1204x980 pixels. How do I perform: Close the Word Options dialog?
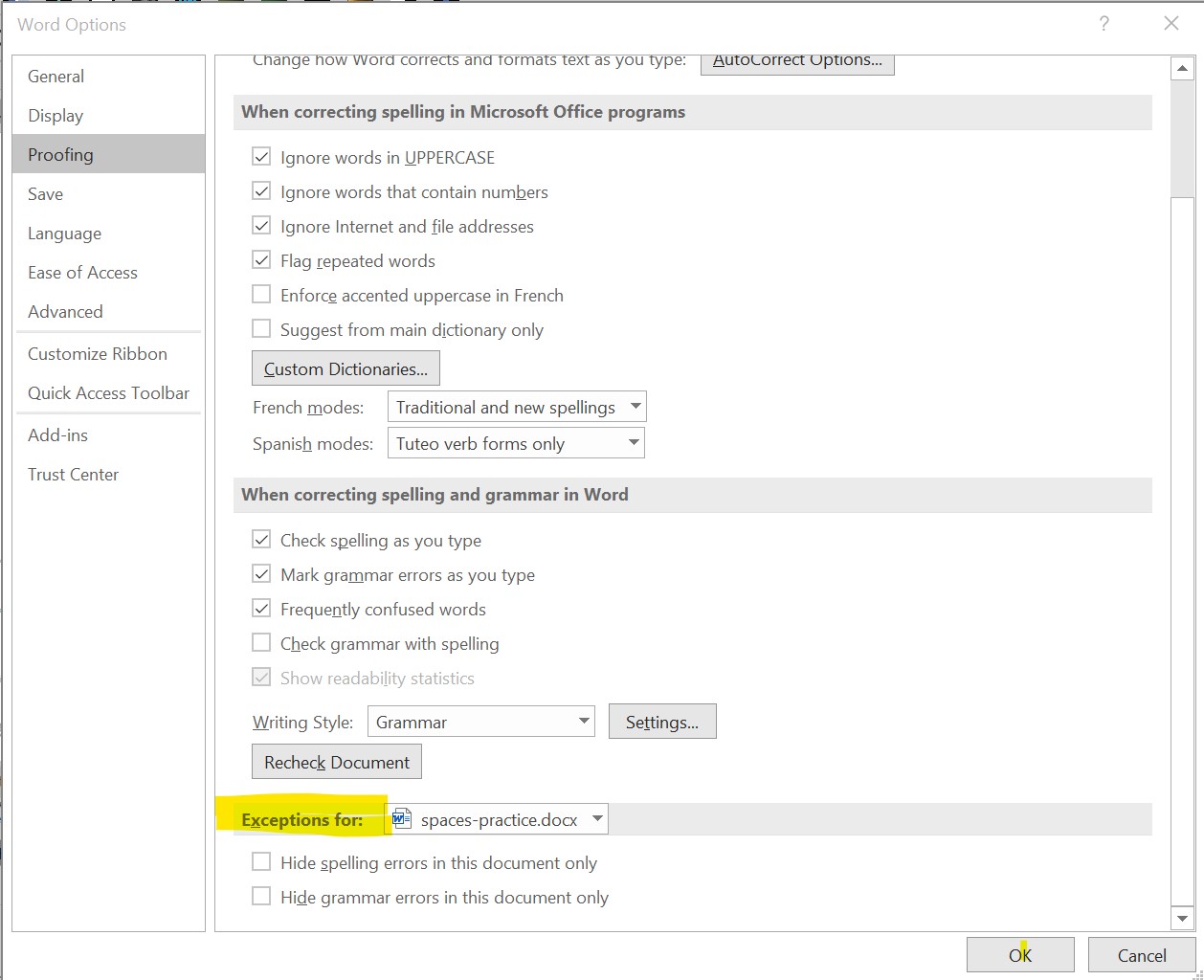point(1171,25)
